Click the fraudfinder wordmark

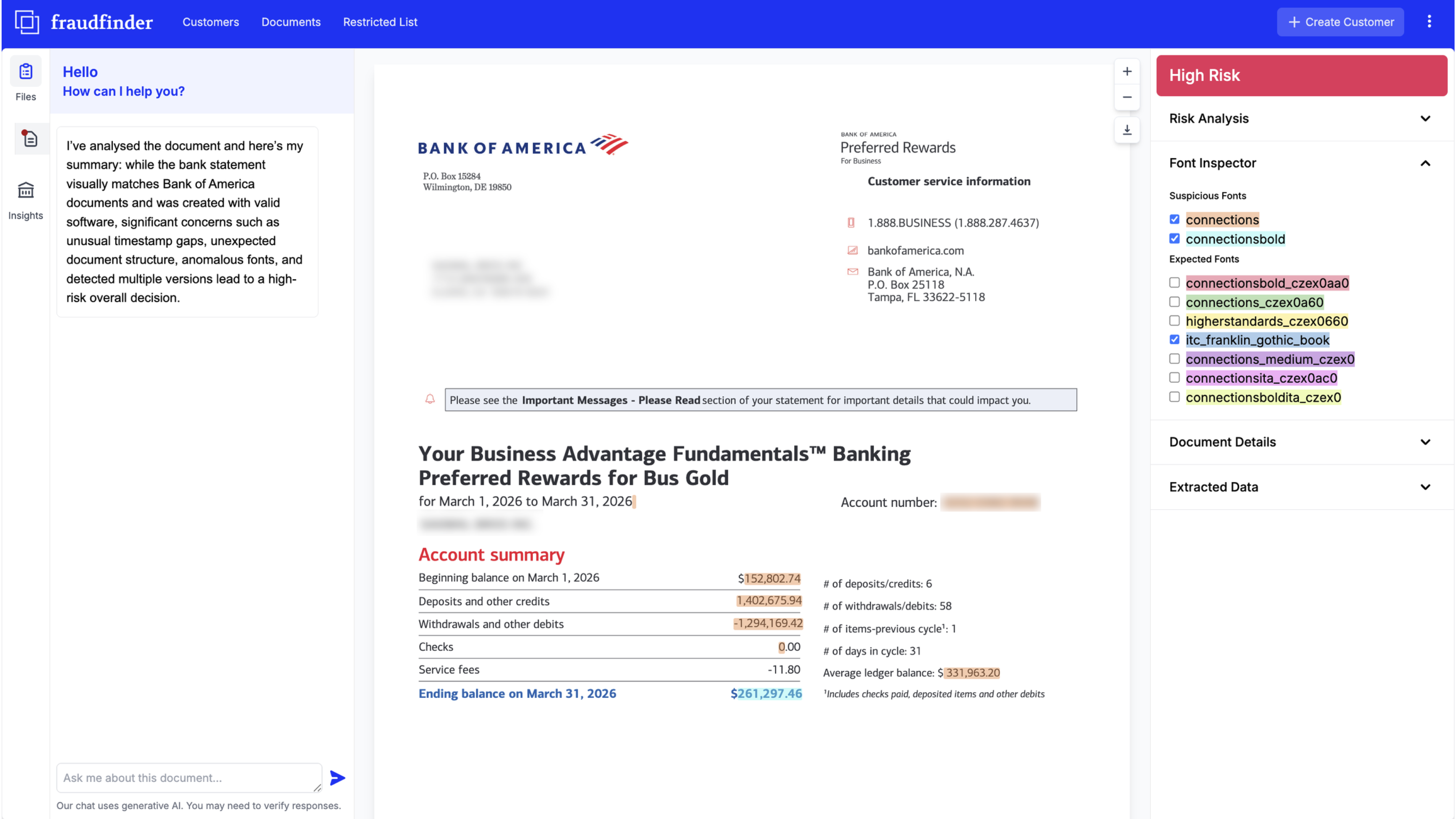coord(102,22)
